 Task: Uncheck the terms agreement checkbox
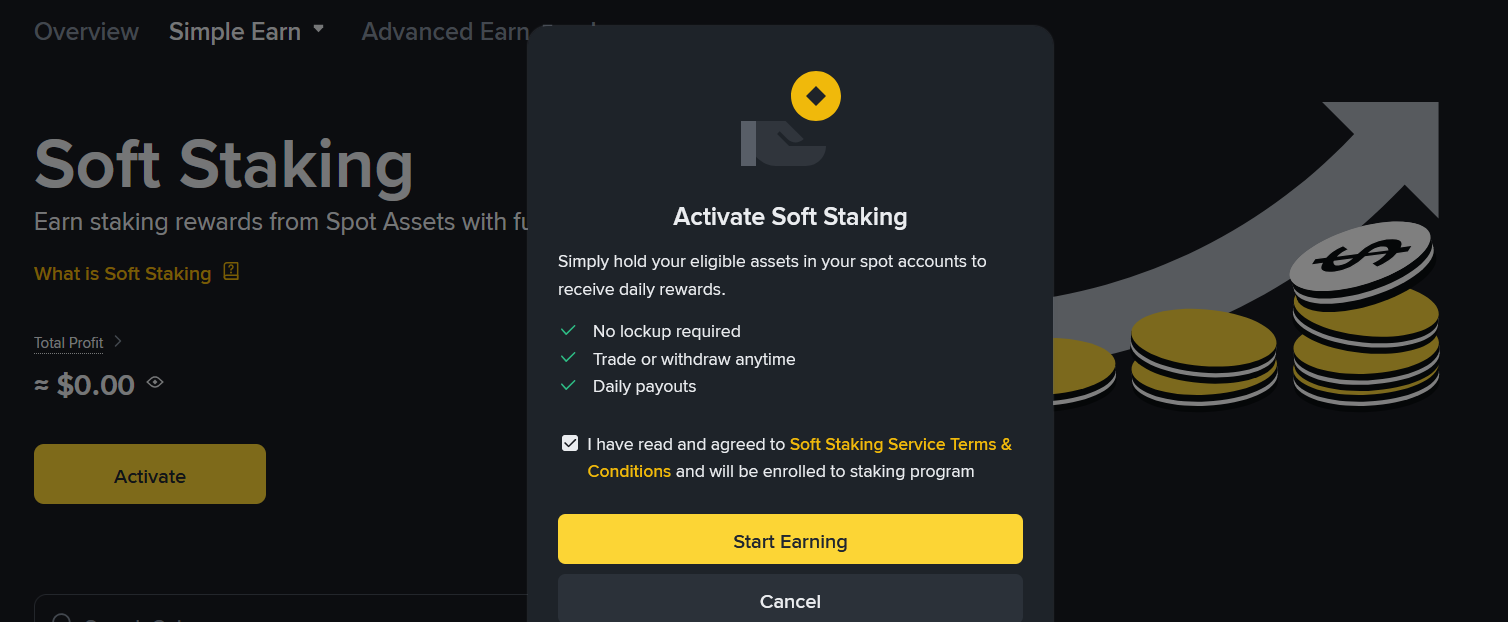570,443
